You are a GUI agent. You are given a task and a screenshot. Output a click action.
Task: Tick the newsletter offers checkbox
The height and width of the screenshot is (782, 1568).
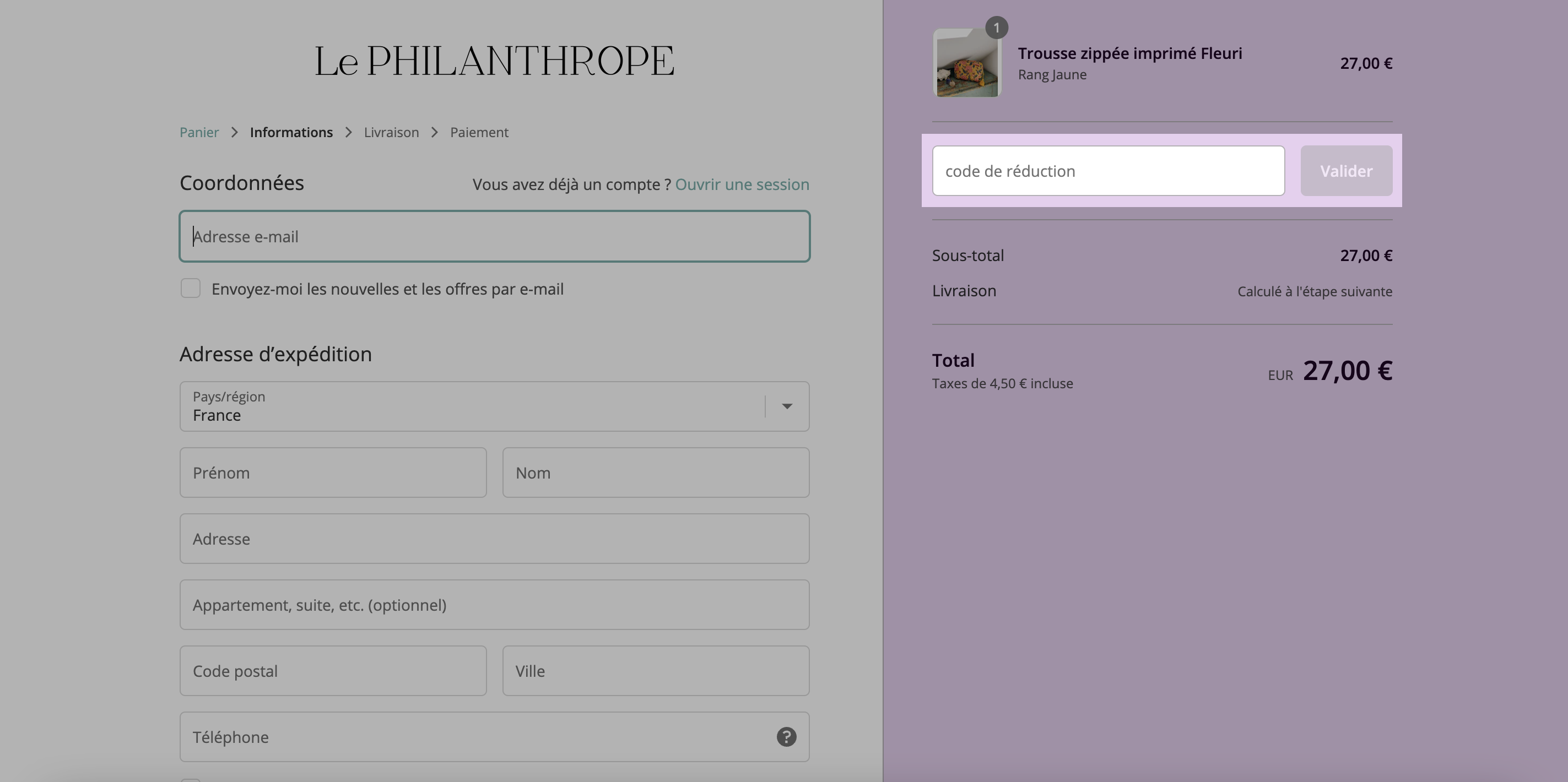191,289
